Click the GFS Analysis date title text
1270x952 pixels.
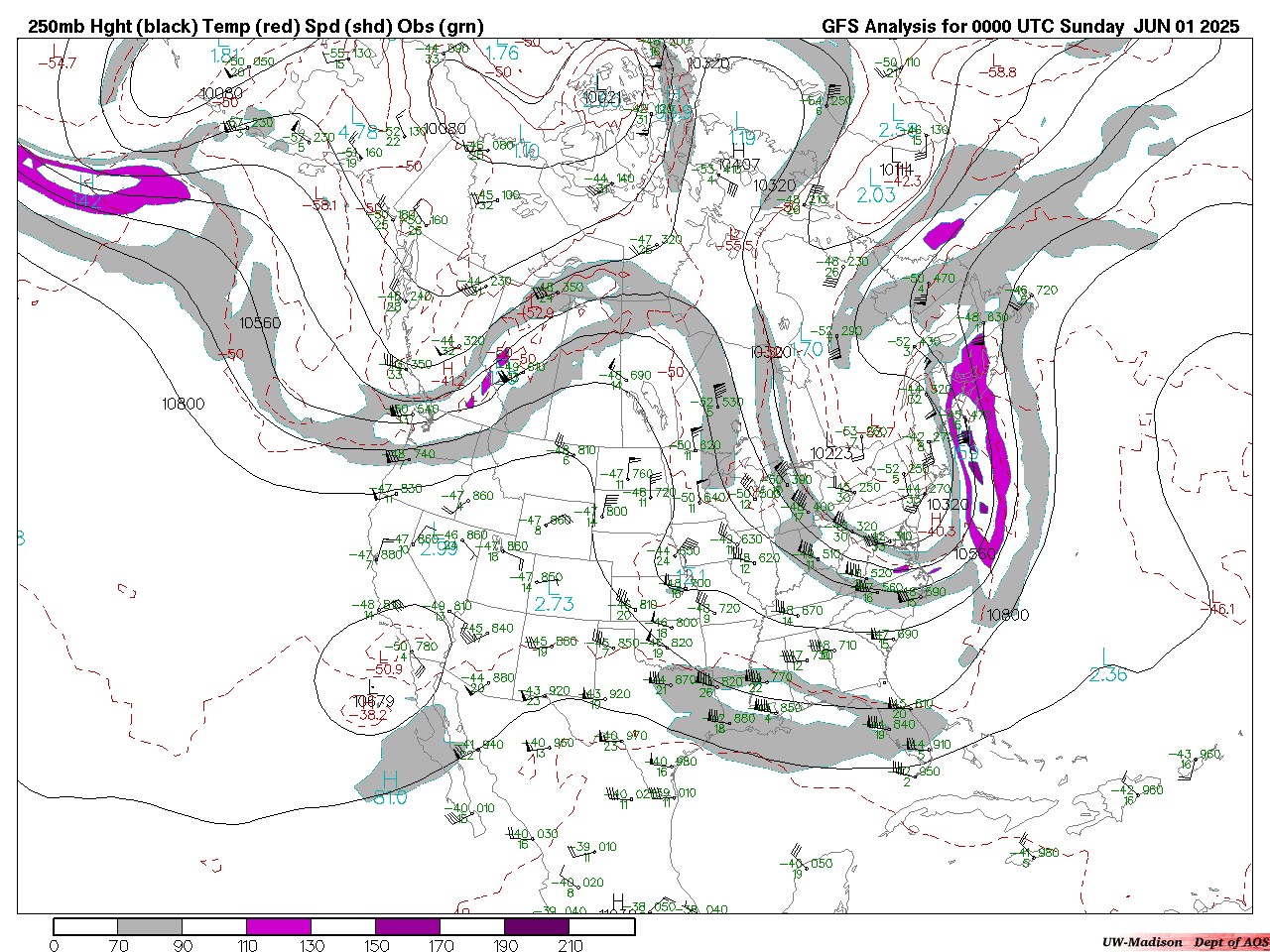[1030, 27]
